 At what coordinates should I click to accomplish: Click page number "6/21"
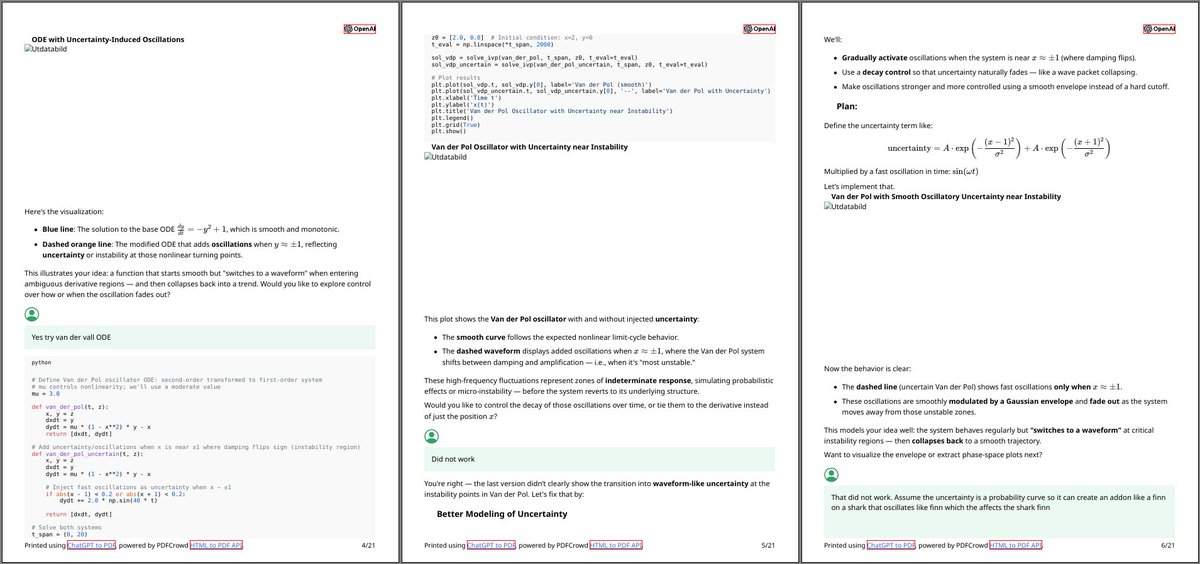point(1168,545)
